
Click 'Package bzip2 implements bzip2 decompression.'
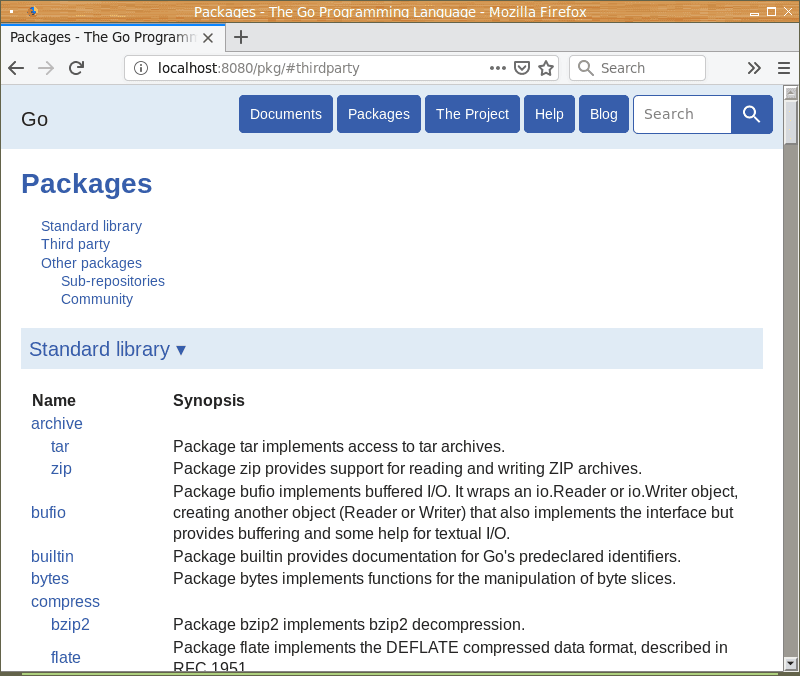coord(349,624)
